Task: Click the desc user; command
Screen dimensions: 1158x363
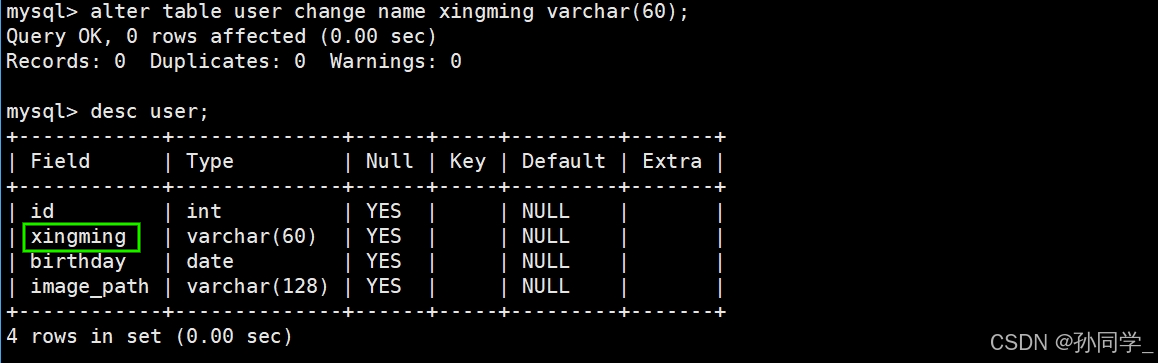Action: 108,112
